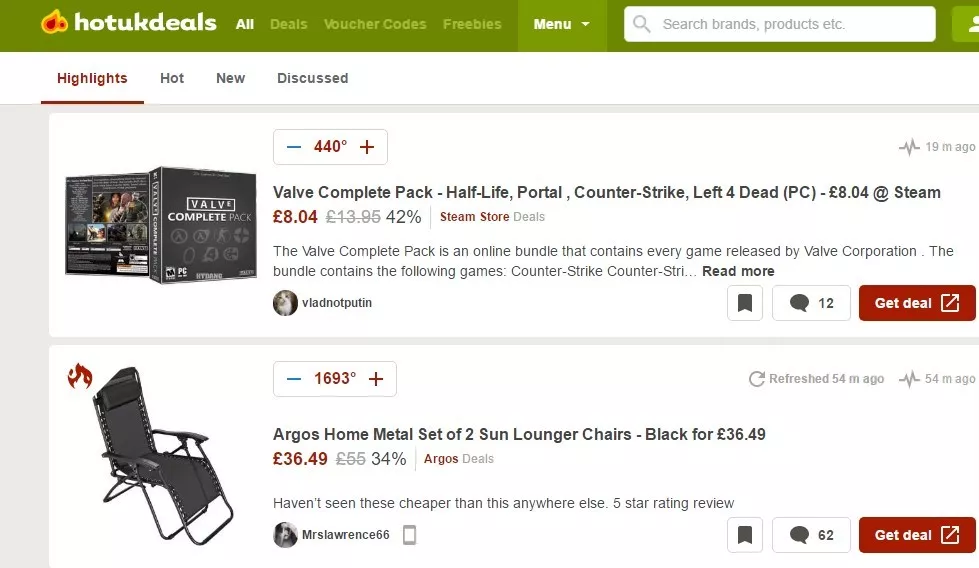The height and width of the screenshot is (568, 979).
Task: Switch to the Discussed tab
Action: coord(312,78)
